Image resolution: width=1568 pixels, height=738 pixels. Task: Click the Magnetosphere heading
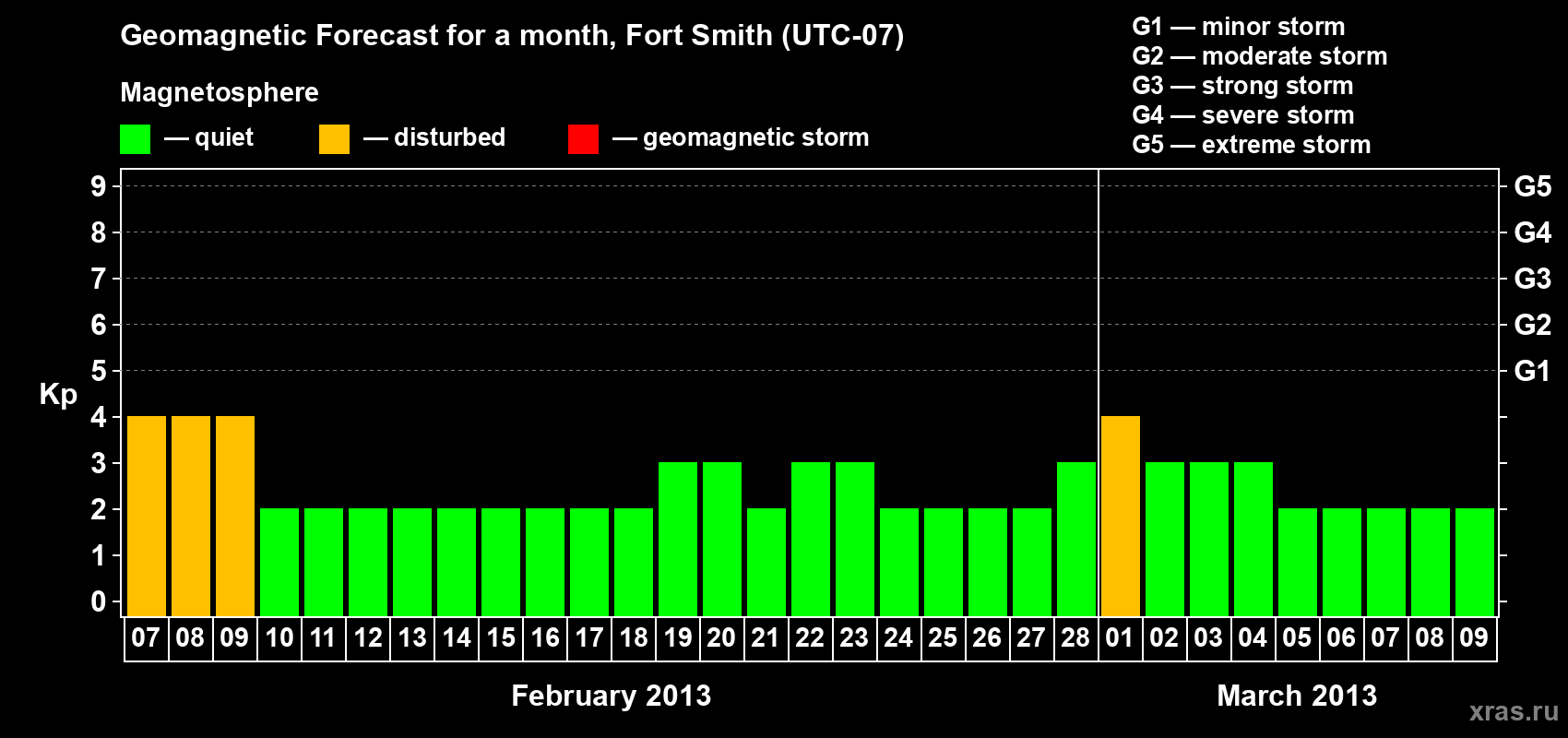click(220, 92)
